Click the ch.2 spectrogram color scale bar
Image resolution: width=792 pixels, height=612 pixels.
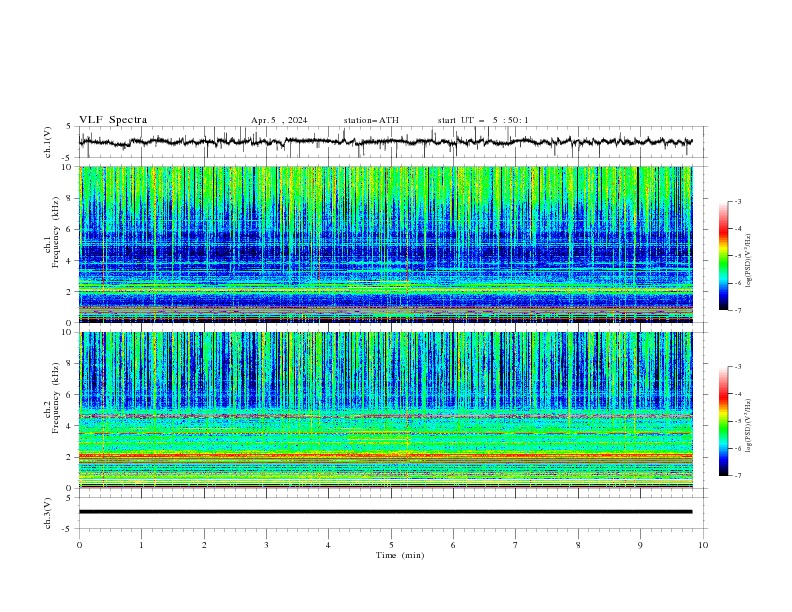[723, 421]
